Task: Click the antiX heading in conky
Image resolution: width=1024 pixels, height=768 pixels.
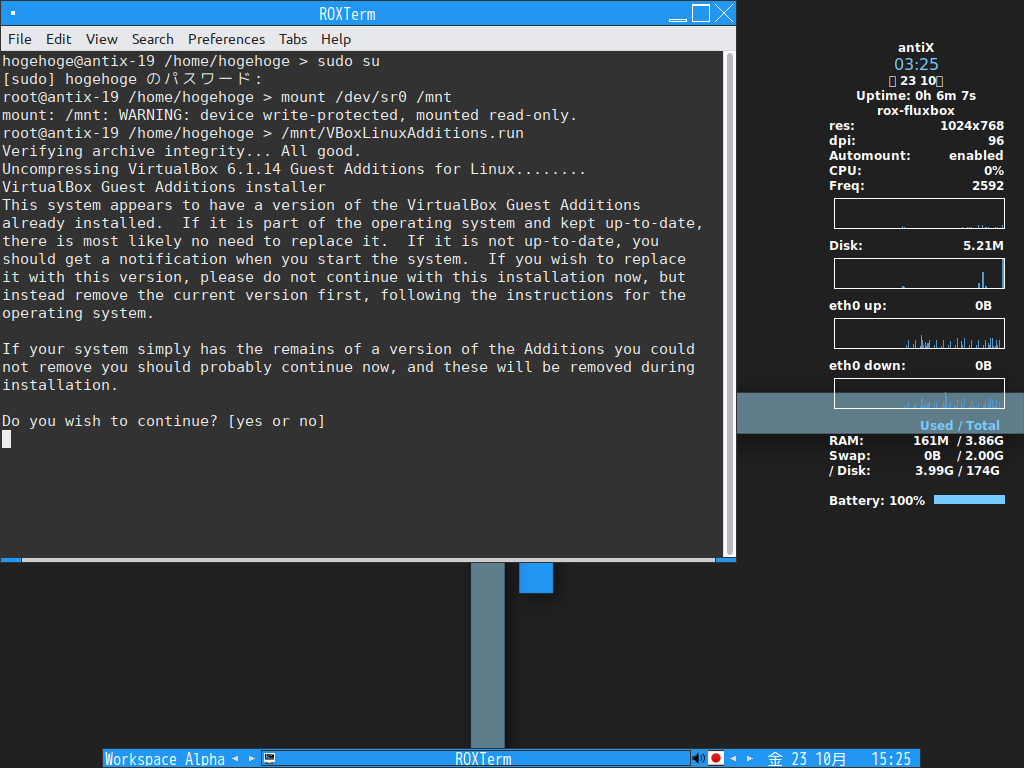Action: tap(916, 48)
